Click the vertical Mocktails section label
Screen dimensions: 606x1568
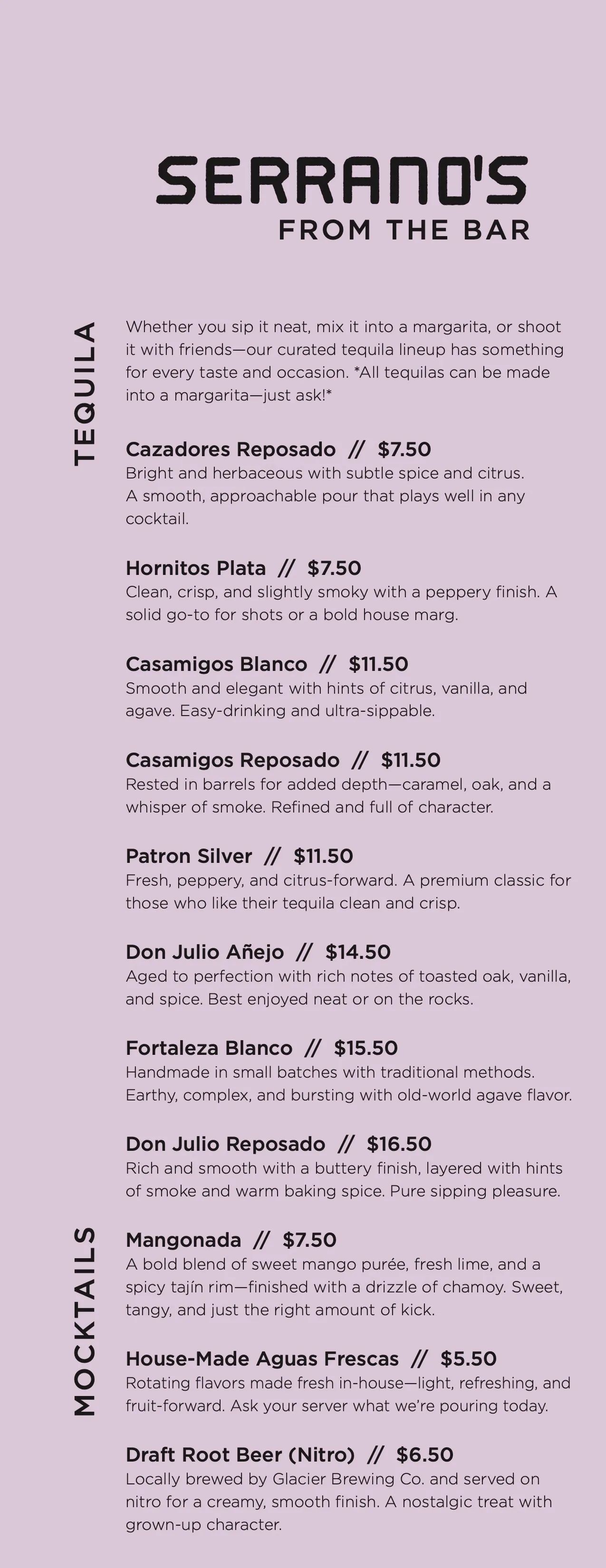click(85, 1321)
